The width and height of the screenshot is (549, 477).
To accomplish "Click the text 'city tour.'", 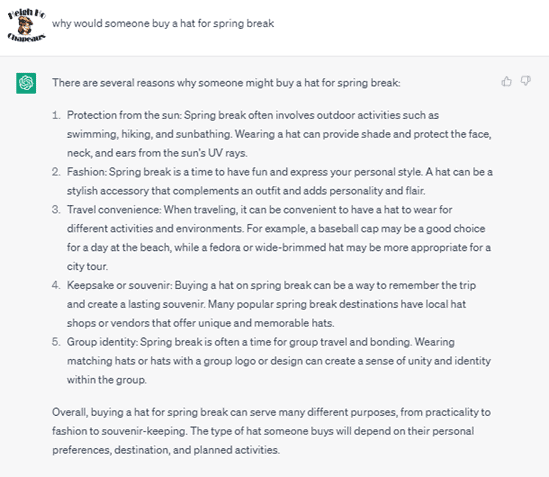I will coord(88,267).
